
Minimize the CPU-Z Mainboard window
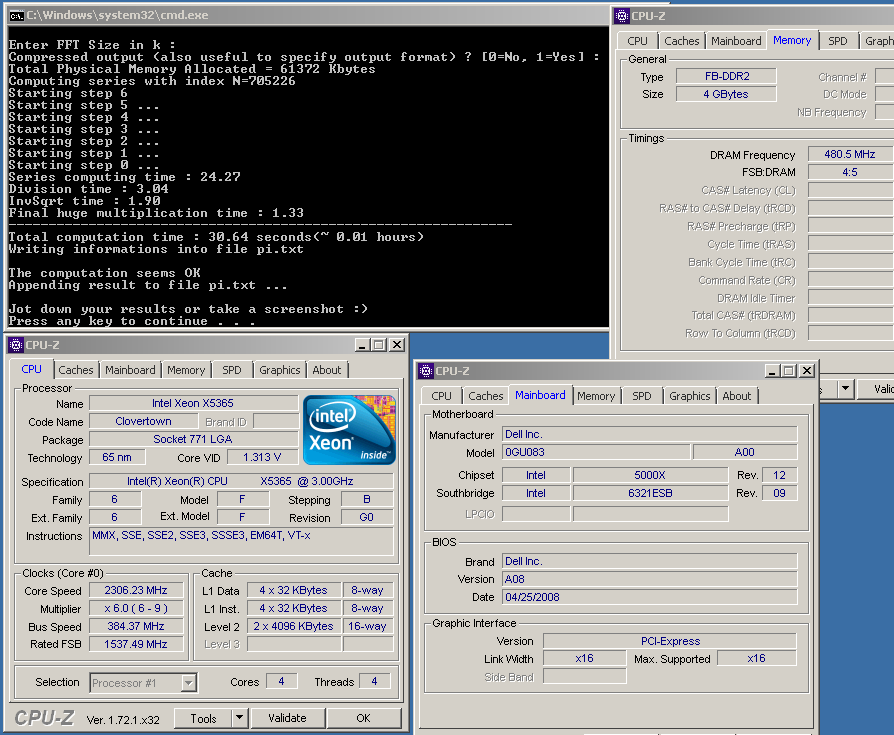tap(772, 371)
